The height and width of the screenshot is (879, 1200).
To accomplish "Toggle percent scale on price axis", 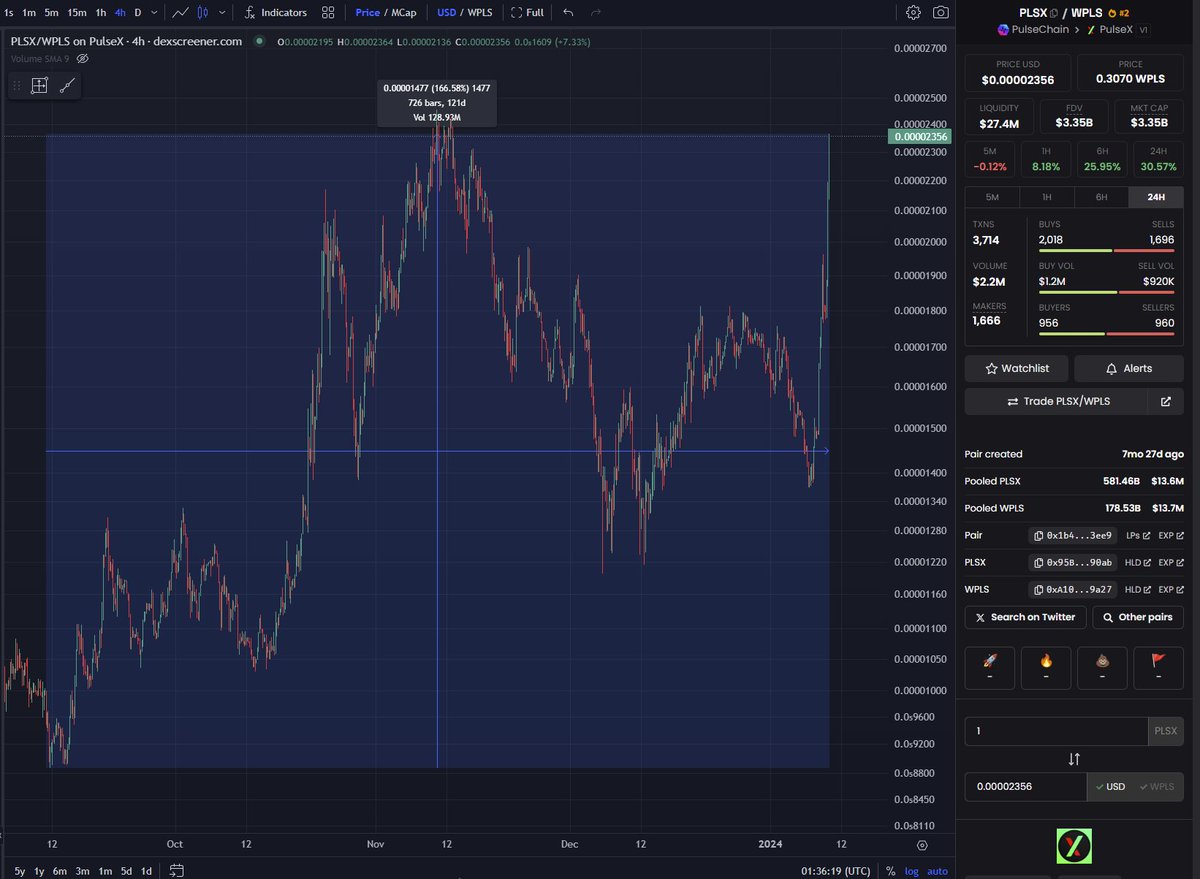I will [890, 871].
